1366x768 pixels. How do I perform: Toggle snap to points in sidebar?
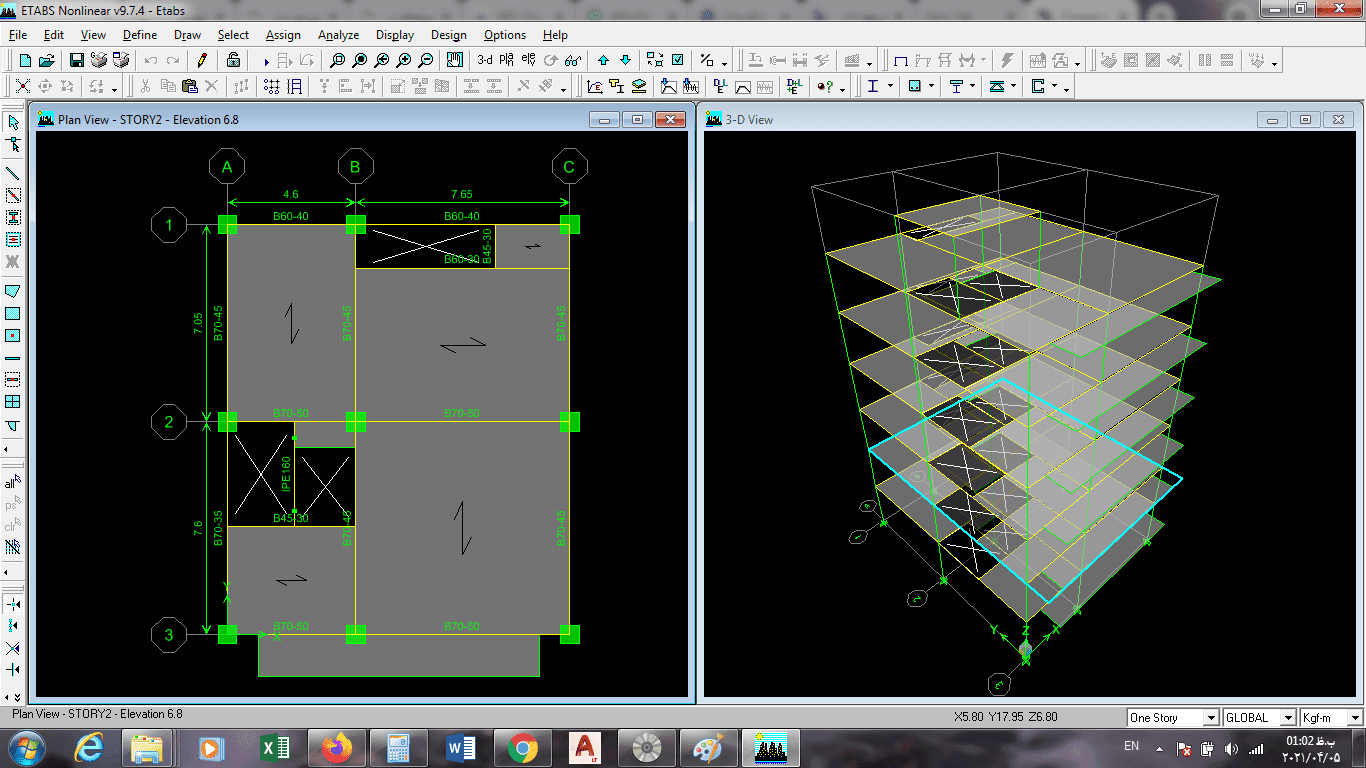click(13, 604)
